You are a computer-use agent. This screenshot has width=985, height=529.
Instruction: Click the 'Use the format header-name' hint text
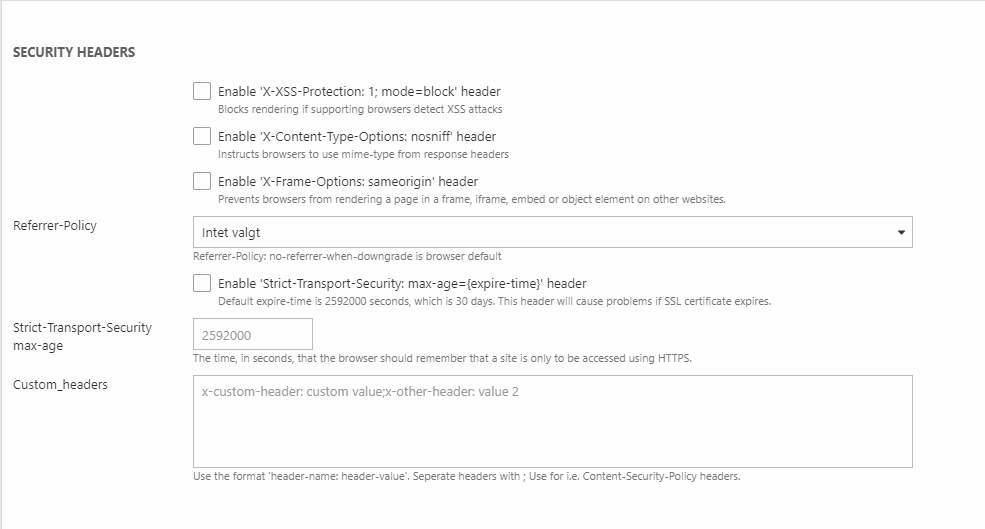coord(466,476)
